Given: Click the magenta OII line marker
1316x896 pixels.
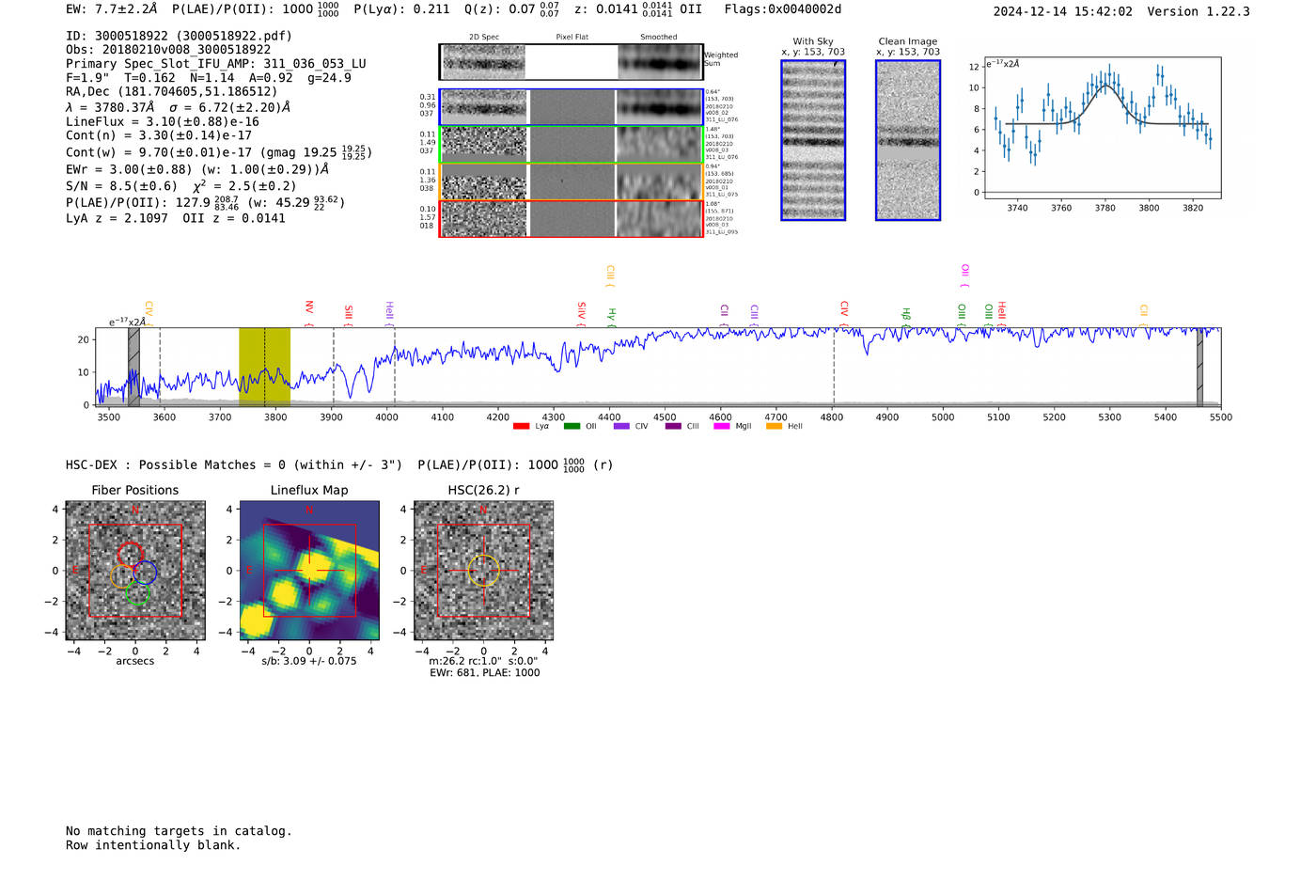Looking at the screenshot, I should (x=964, y=275).
